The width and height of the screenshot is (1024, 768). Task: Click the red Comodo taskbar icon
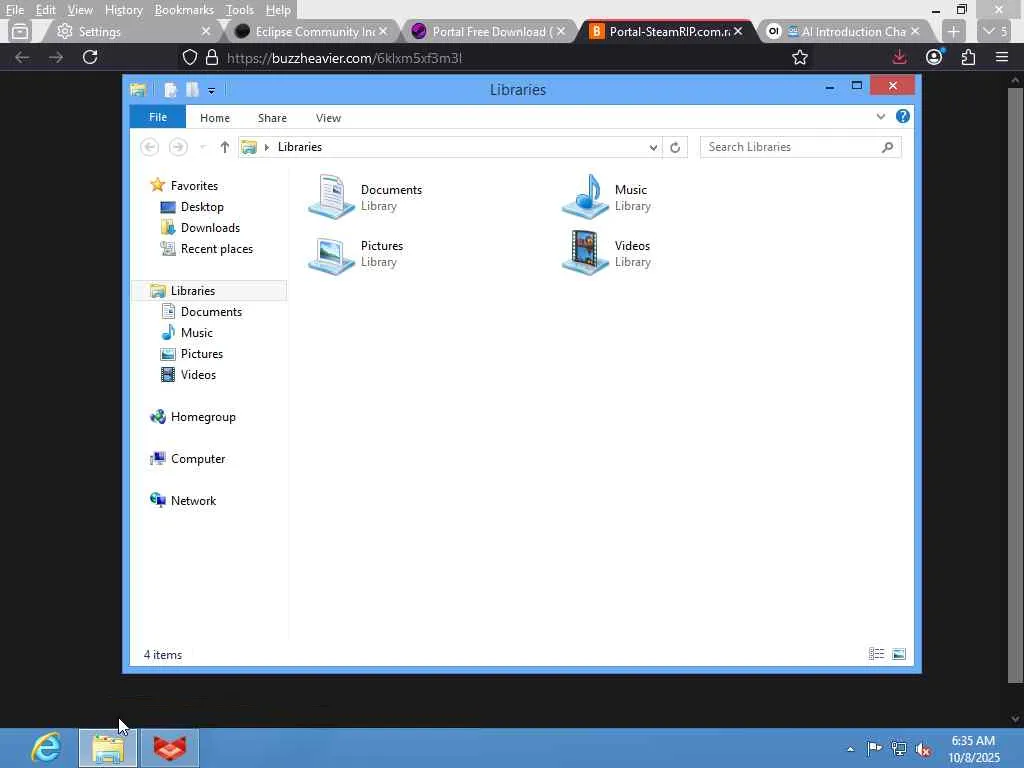tap(170, 748)
